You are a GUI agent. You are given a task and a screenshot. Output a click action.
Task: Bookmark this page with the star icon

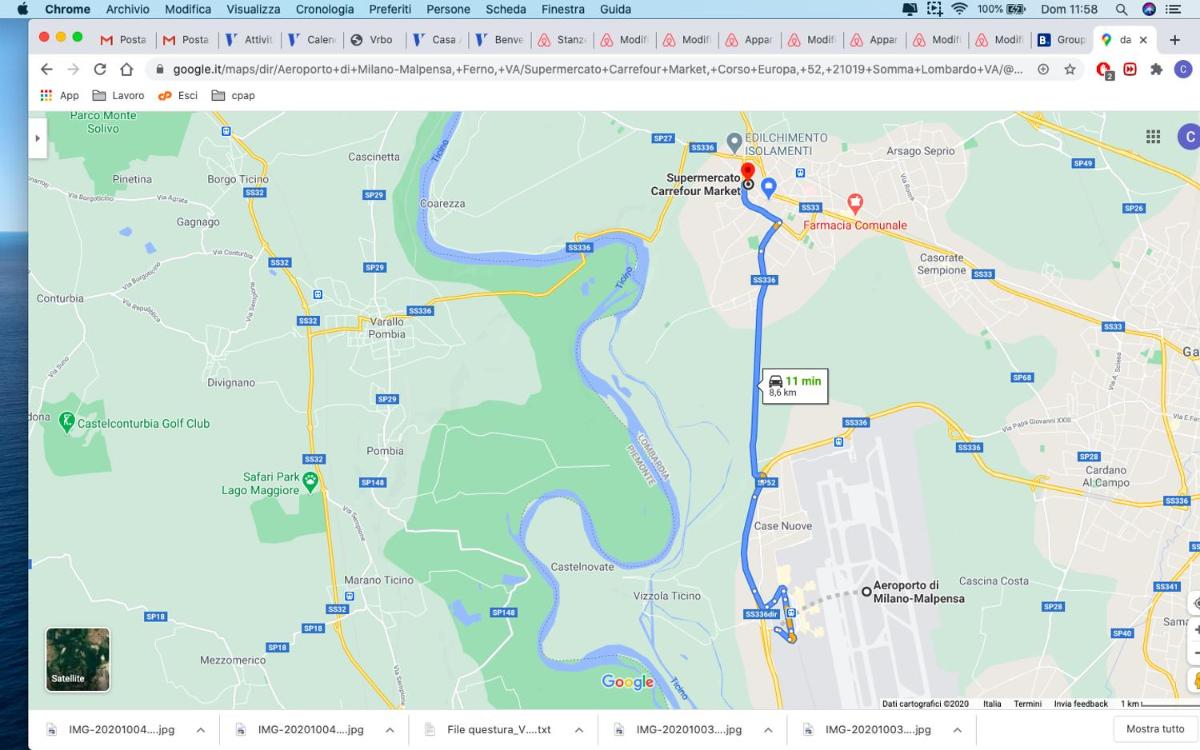pos(1070,69)
